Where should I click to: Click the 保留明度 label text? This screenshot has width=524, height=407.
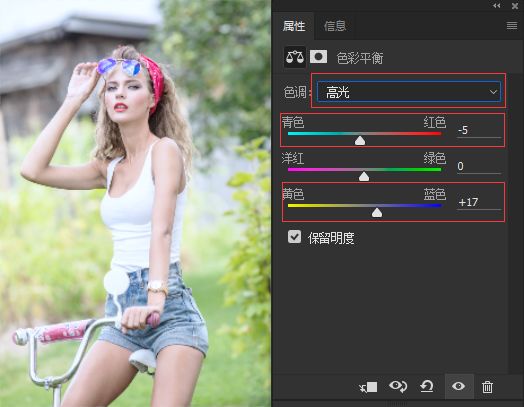pyautogui.click(x=331, y=238)
